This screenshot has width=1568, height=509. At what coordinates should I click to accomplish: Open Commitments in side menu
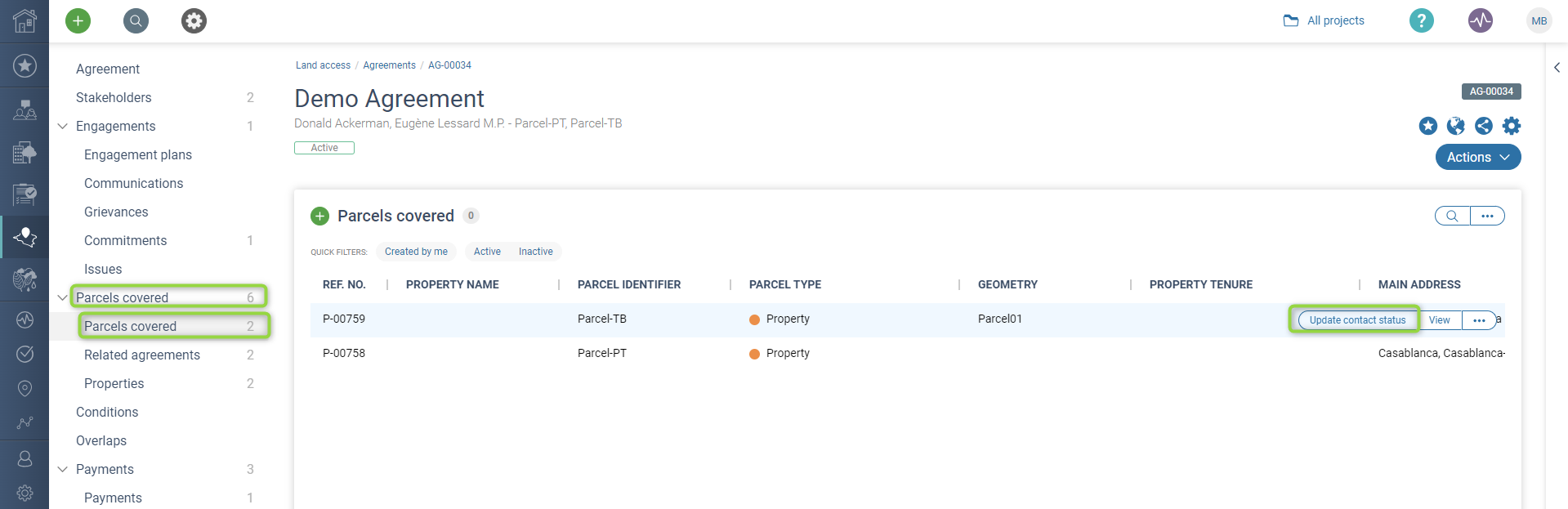pyautogui.click(x=126, y=240)
